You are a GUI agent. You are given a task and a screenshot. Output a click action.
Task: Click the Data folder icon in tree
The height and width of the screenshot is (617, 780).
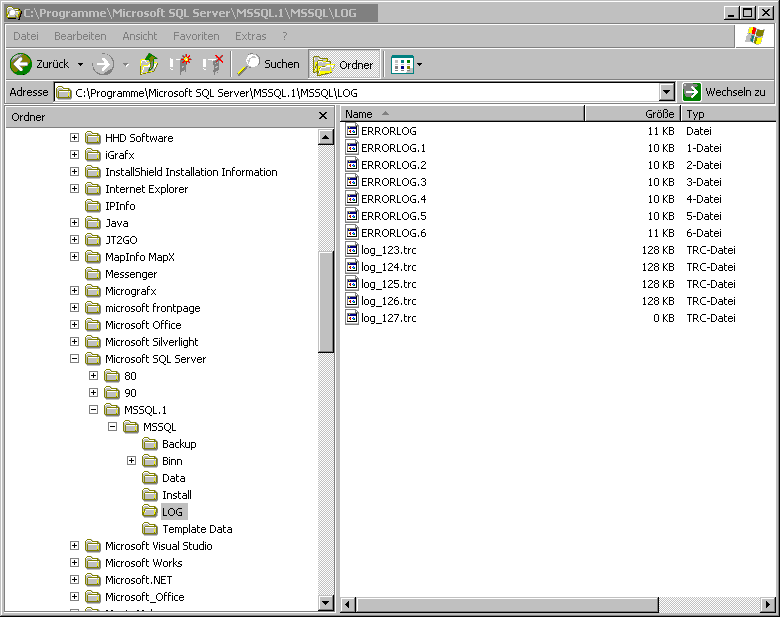click(x=150, y=478)
